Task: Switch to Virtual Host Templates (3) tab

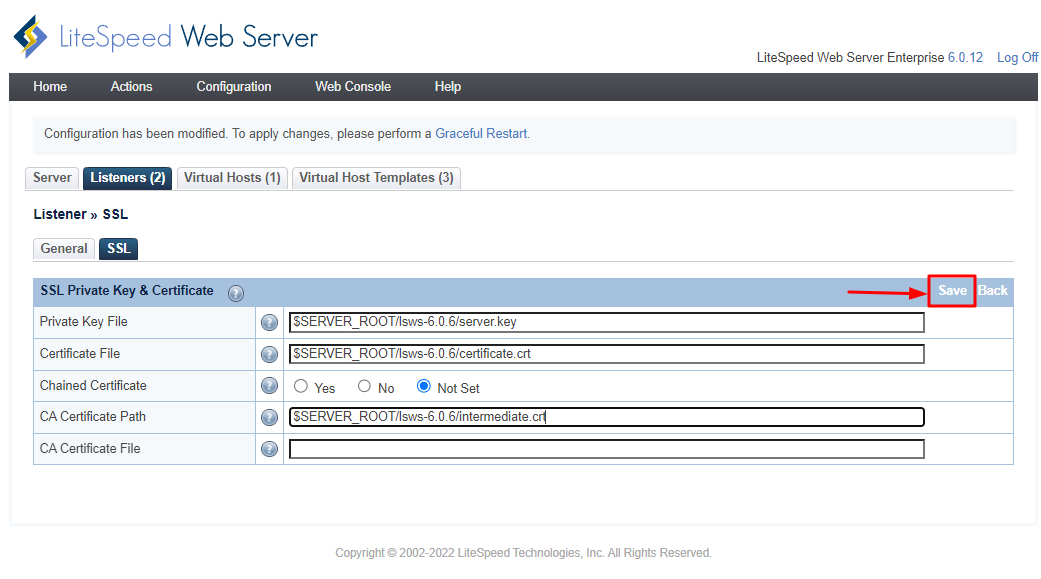Action: pyautogui.click(x=376, y=178)
